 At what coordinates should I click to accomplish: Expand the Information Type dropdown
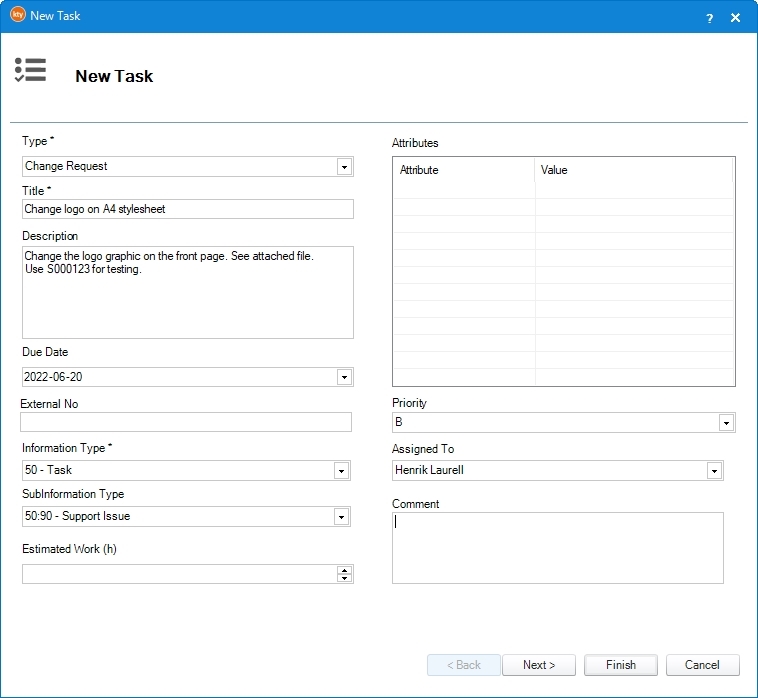[341, 470]
